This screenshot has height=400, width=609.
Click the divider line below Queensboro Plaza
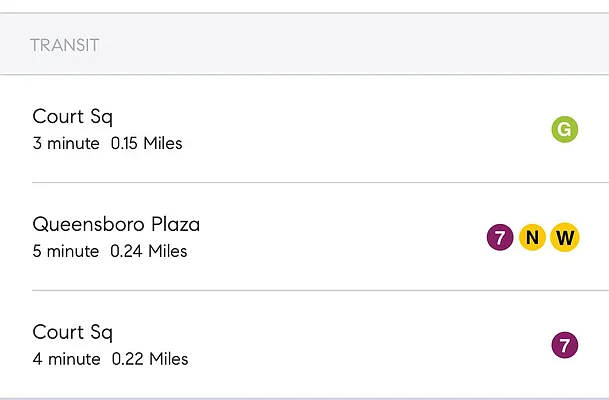pos(320,290)
